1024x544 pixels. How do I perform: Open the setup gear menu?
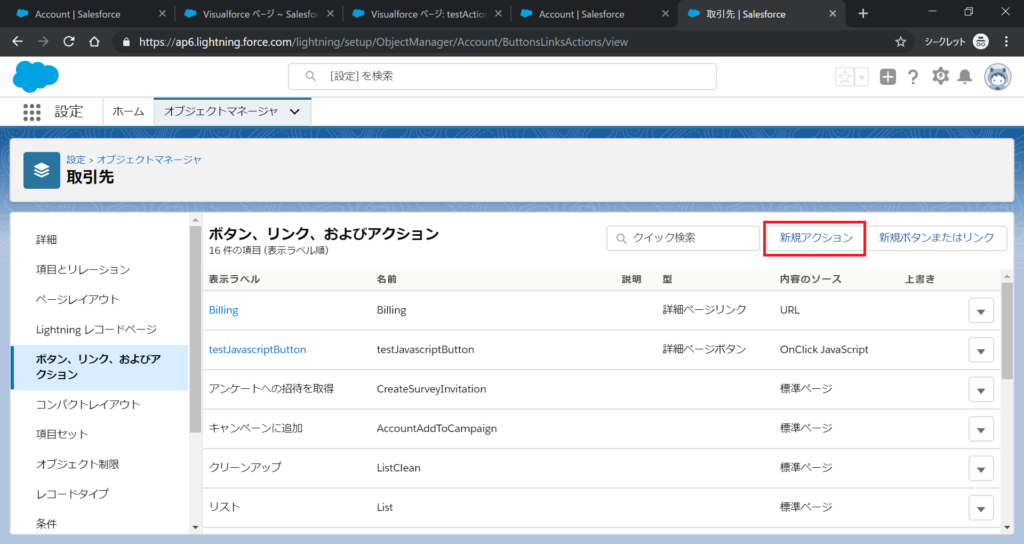(x=940, y=77)
